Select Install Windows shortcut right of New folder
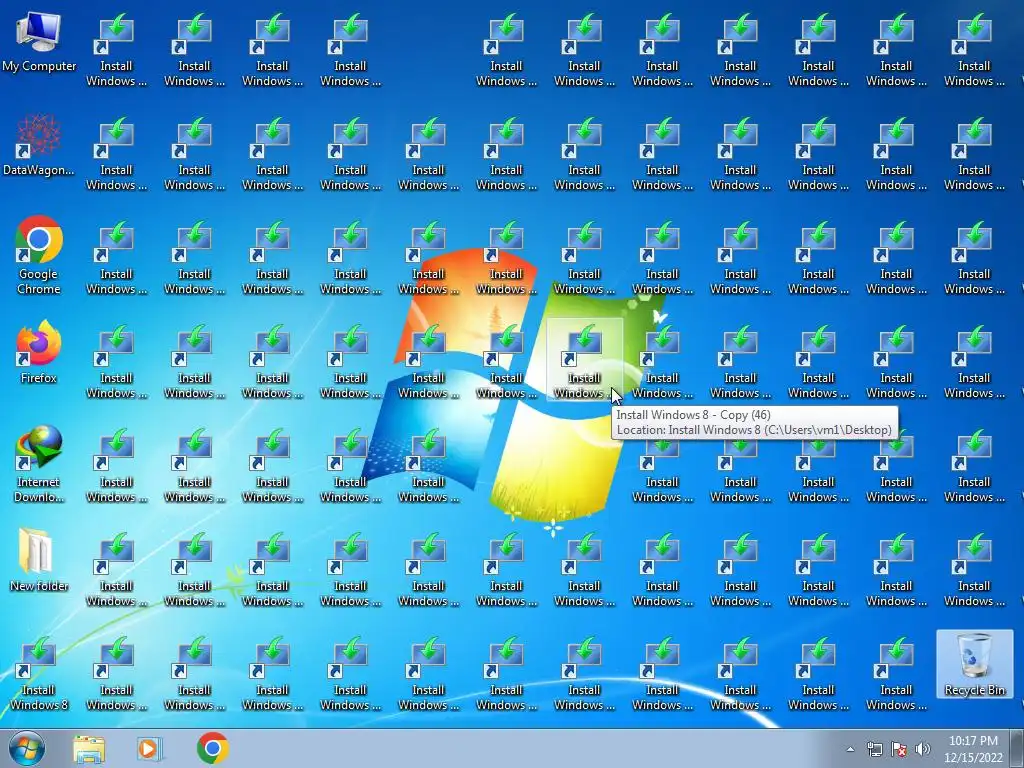This screenshot has width=1024, height=768. point(116,569)
